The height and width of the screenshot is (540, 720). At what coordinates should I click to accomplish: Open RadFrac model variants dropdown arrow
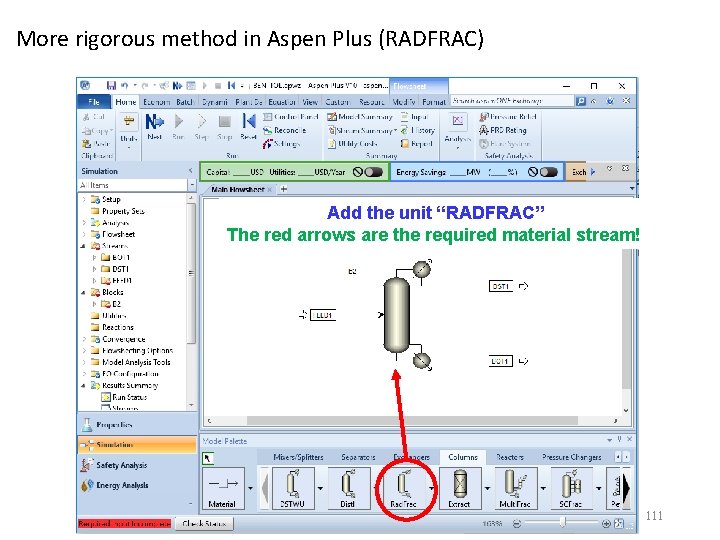[x=431, y=488]
